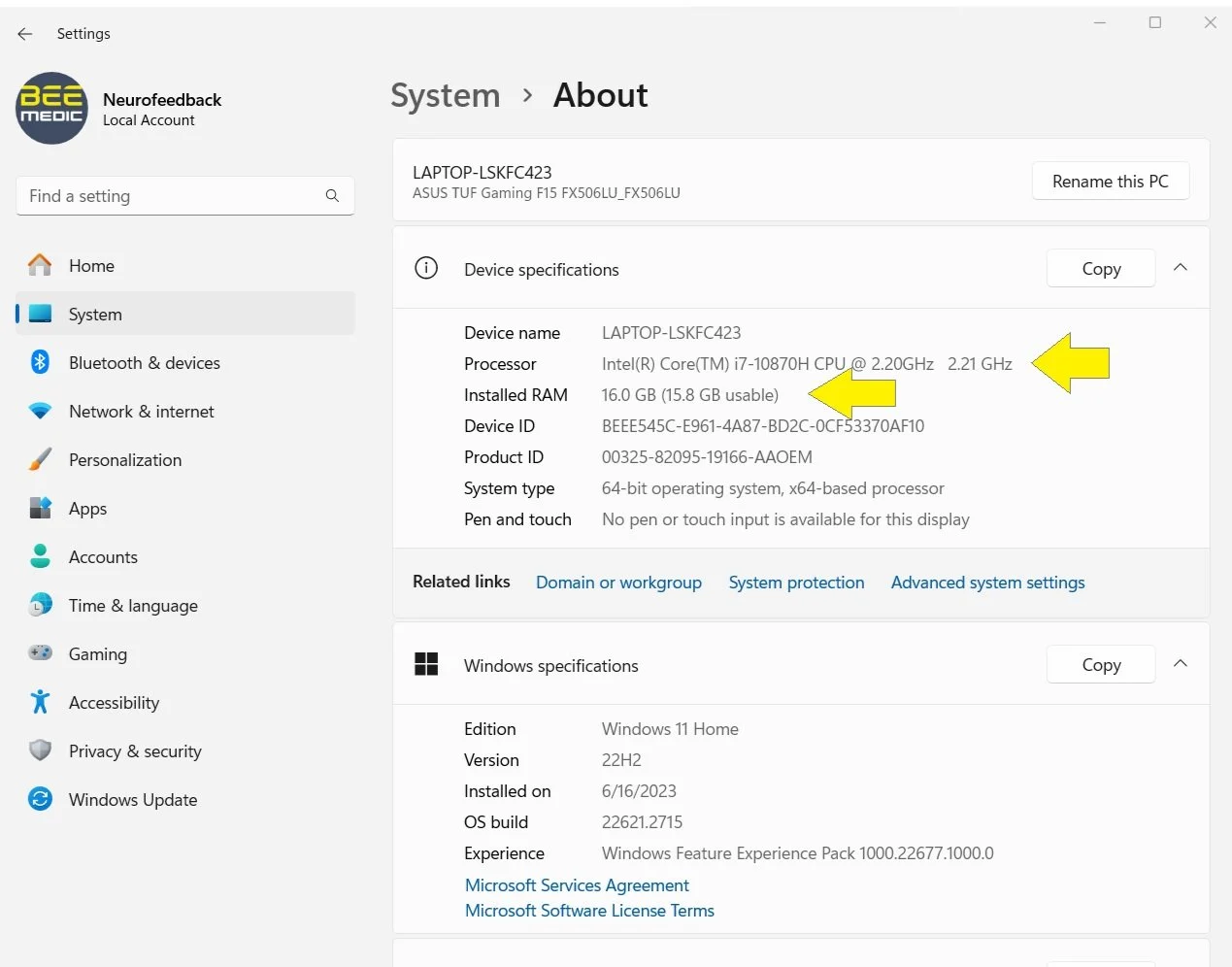Image resolution: width=1232 pixels, height=967 pixels.
Task: Click the Privacy shield icon
Action: pyautogui.click(x=40, y=750)
